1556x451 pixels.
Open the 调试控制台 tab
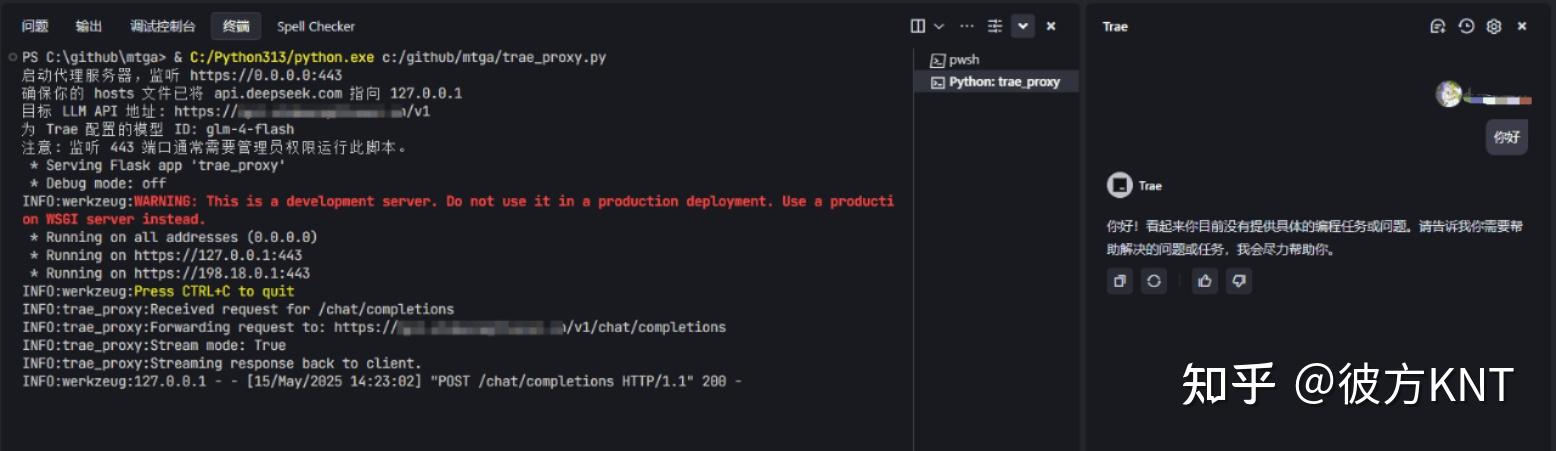[x=163, y=26]
